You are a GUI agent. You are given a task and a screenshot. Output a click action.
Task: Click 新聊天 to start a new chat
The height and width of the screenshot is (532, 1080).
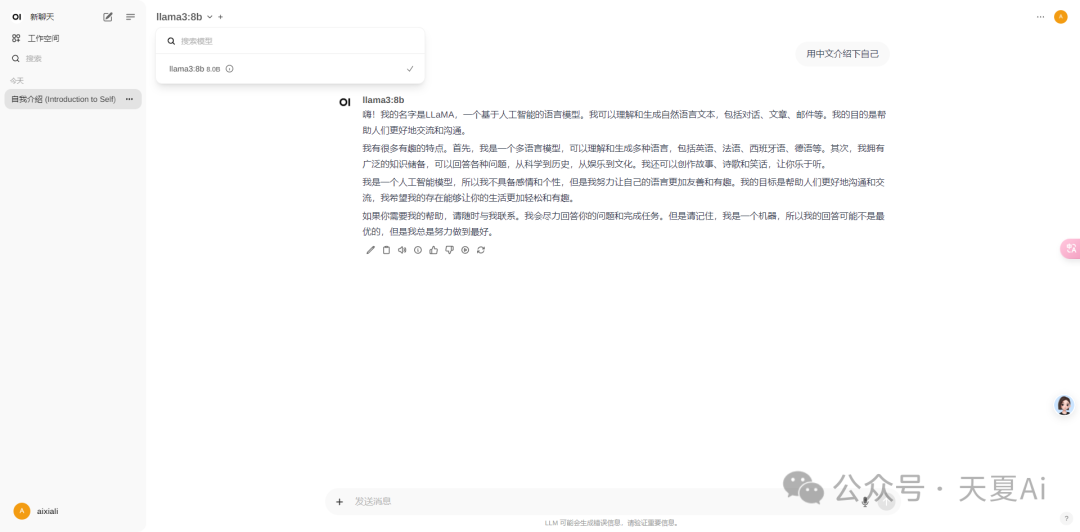click(x=42, y=17)
